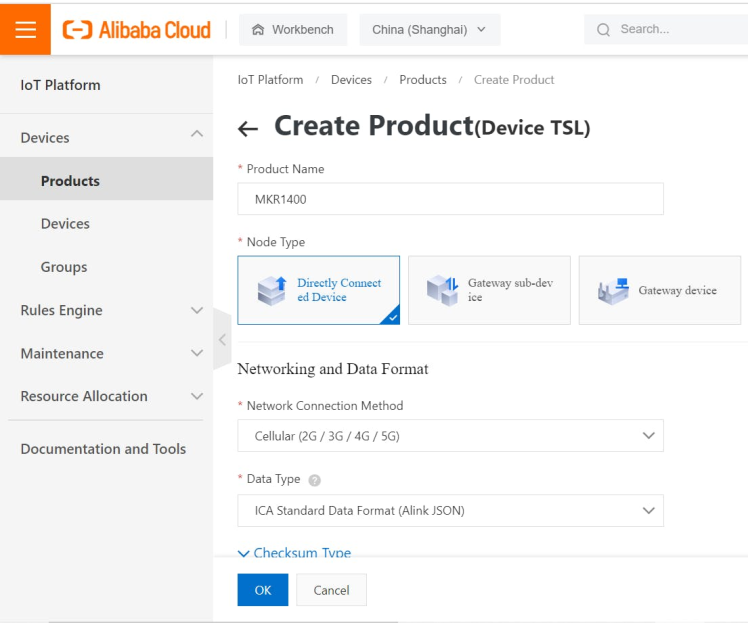Open Products in the sidebar
748x623 pixels.
tap(70, 181)
